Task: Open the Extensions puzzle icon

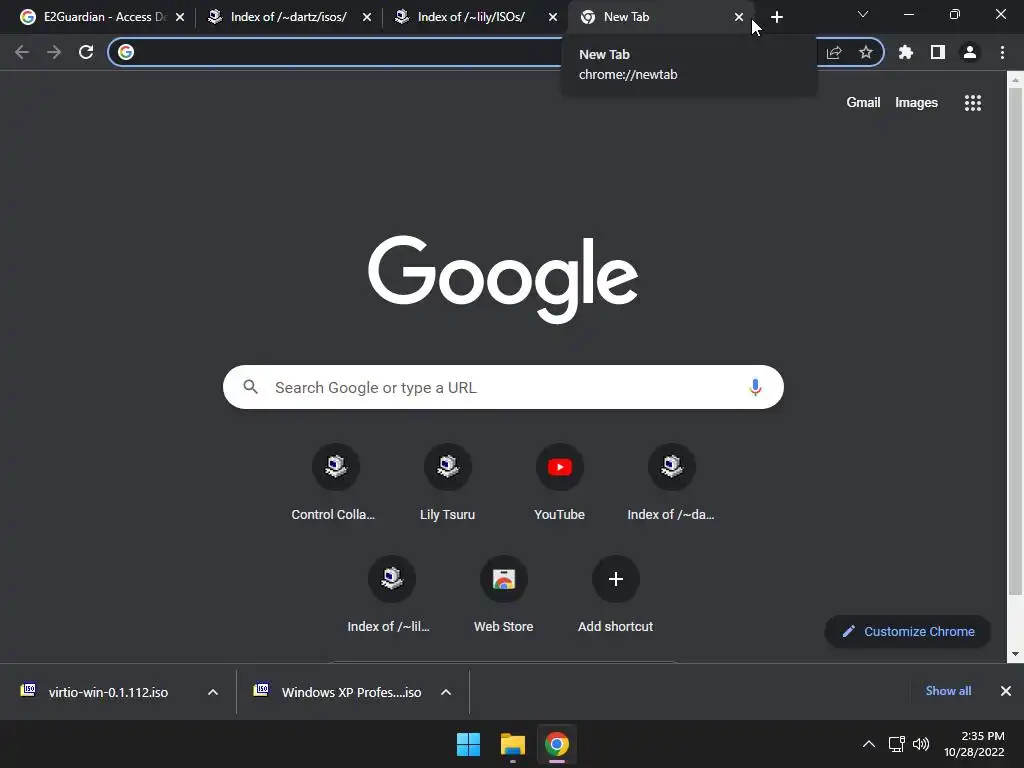Action: pos(906,52)
